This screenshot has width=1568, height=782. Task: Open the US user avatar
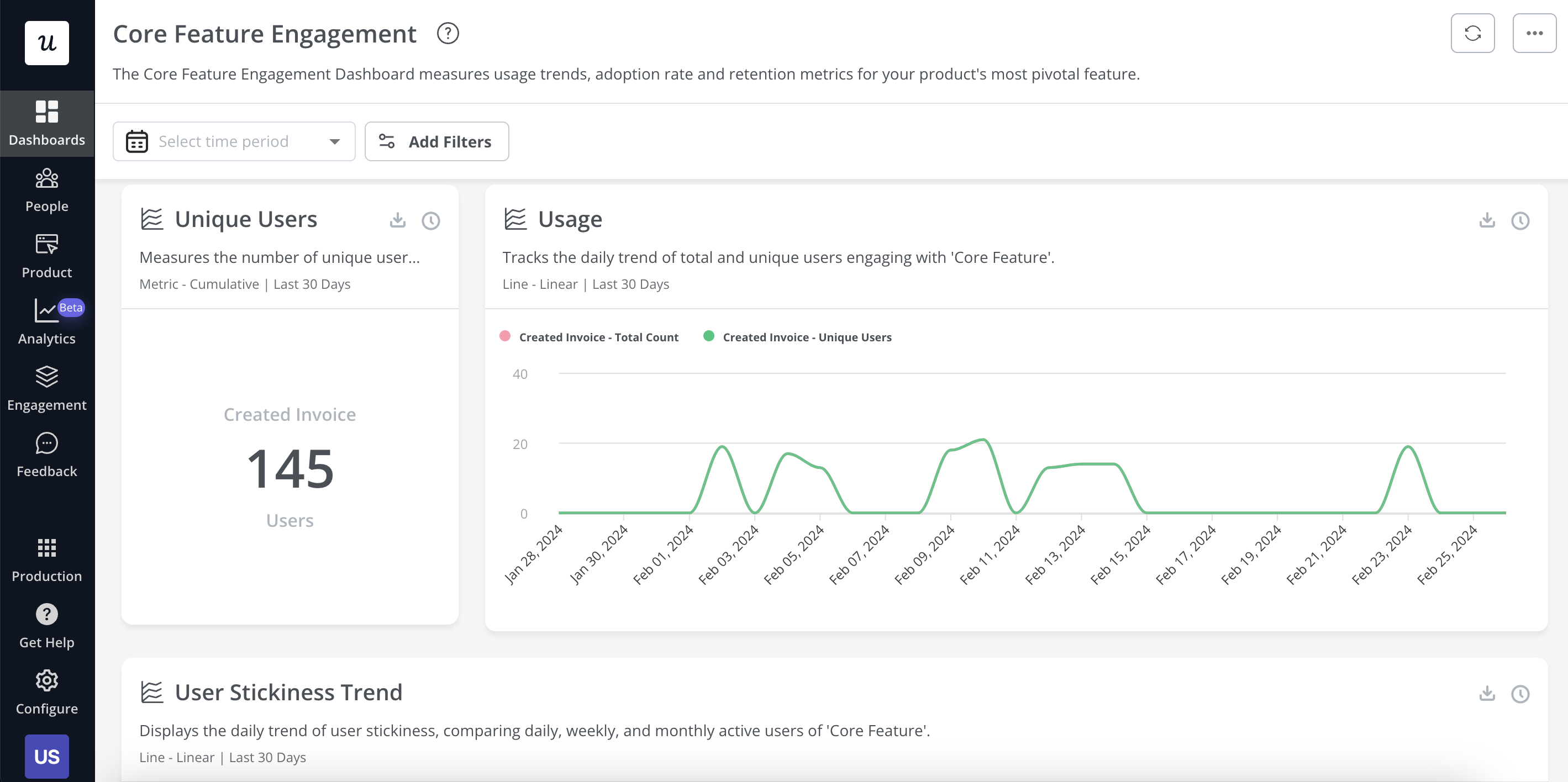(x=47, y=756)
